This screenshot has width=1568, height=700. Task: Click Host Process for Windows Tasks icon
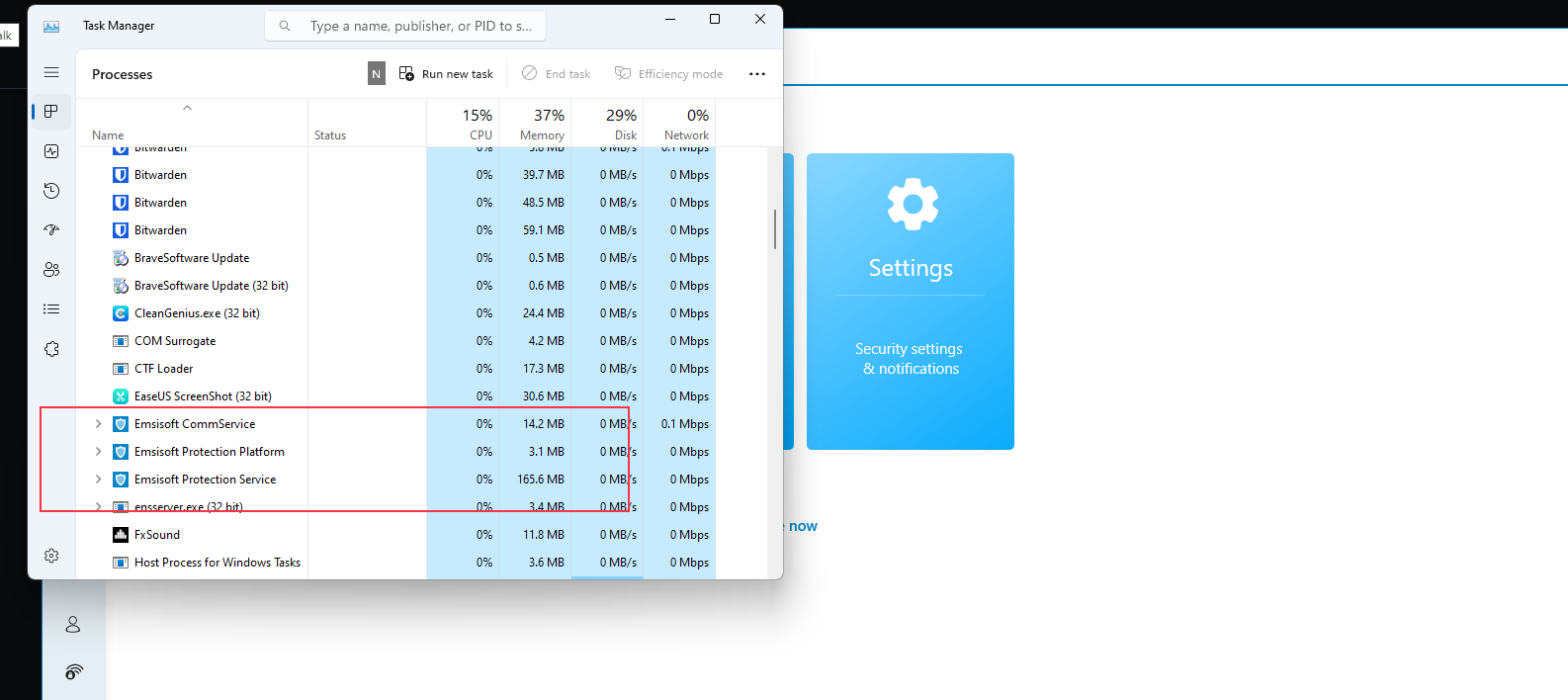[121, 563]
